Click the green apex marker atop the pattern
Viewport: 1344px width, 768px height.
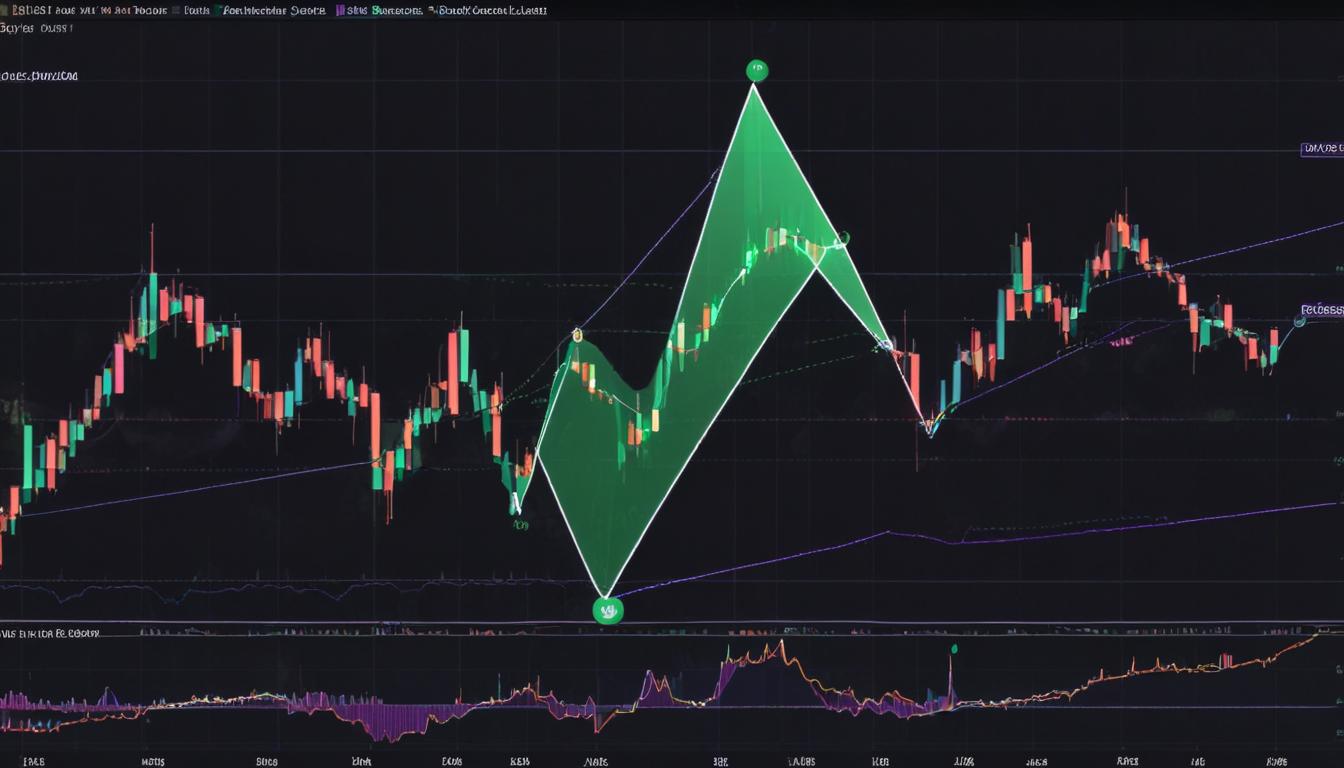pyautogui.click(x=755, y=69)
